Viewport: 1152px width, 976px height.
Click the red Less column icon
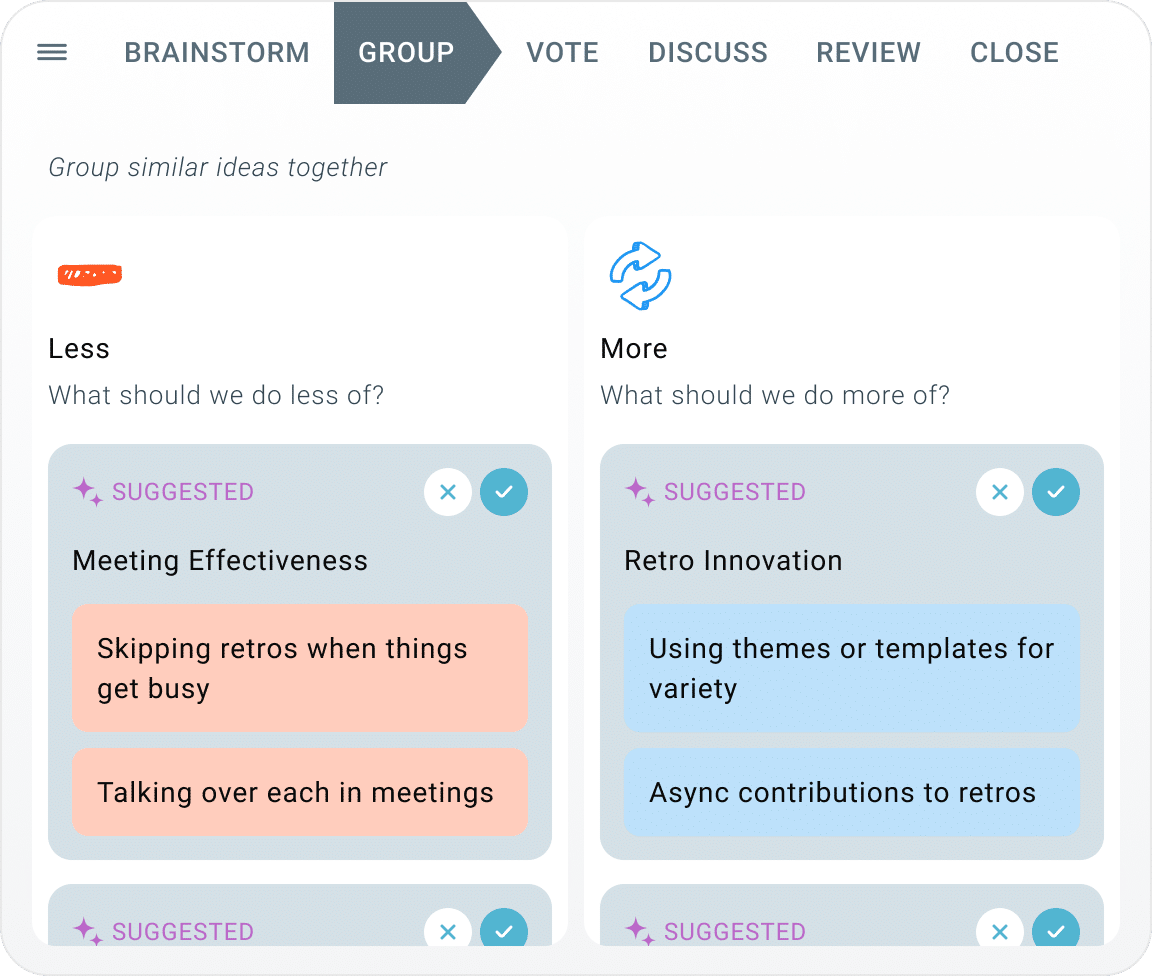pyautogui.click(x=90, y=275)
